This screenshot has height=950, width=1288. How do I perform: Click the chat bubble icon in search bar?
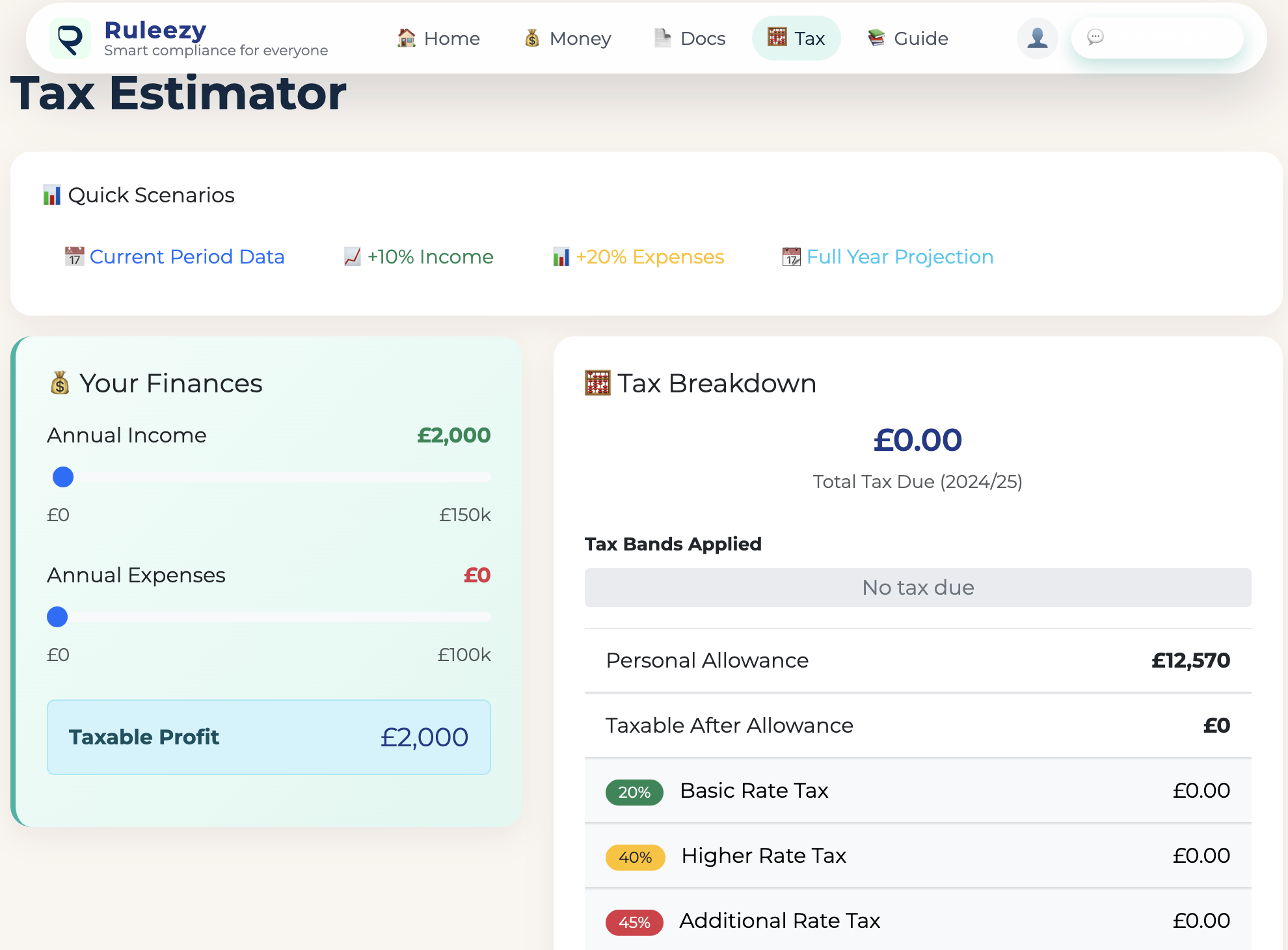(1097, 38)
